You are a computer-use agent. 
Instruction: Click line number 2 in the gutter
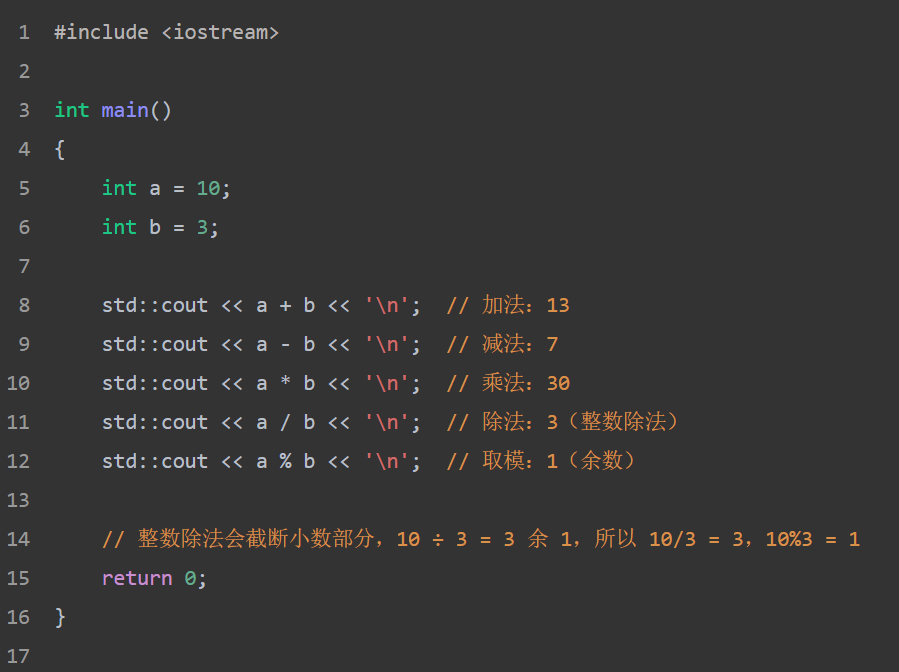[24, 71]
